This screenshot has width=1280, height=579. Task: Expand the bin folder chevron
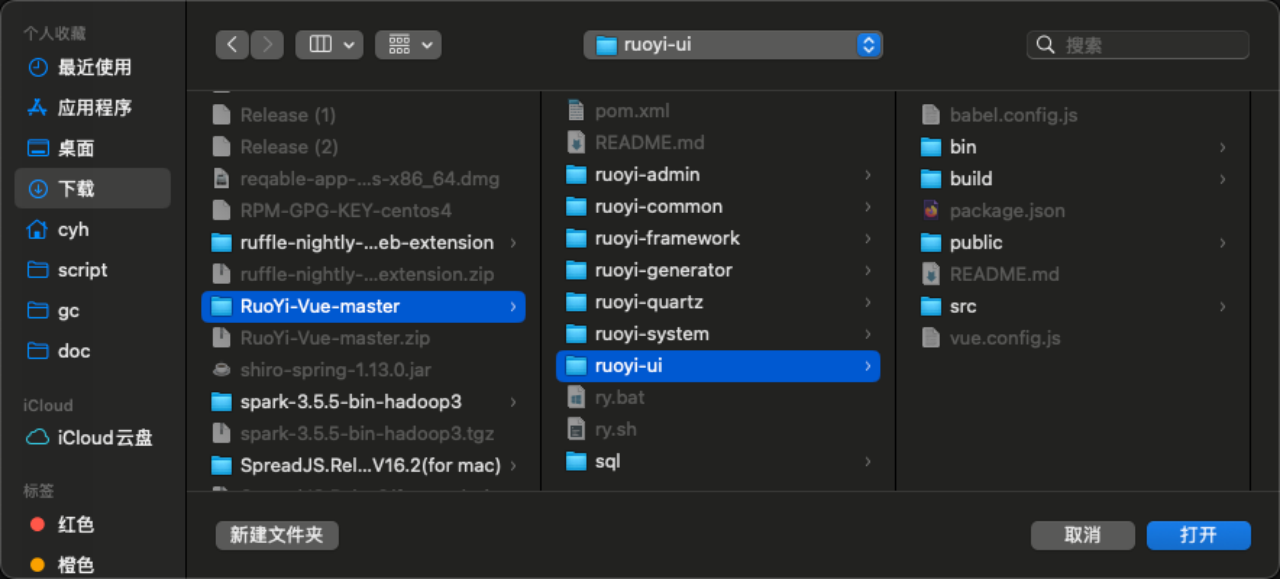[x=1222, y=147]
